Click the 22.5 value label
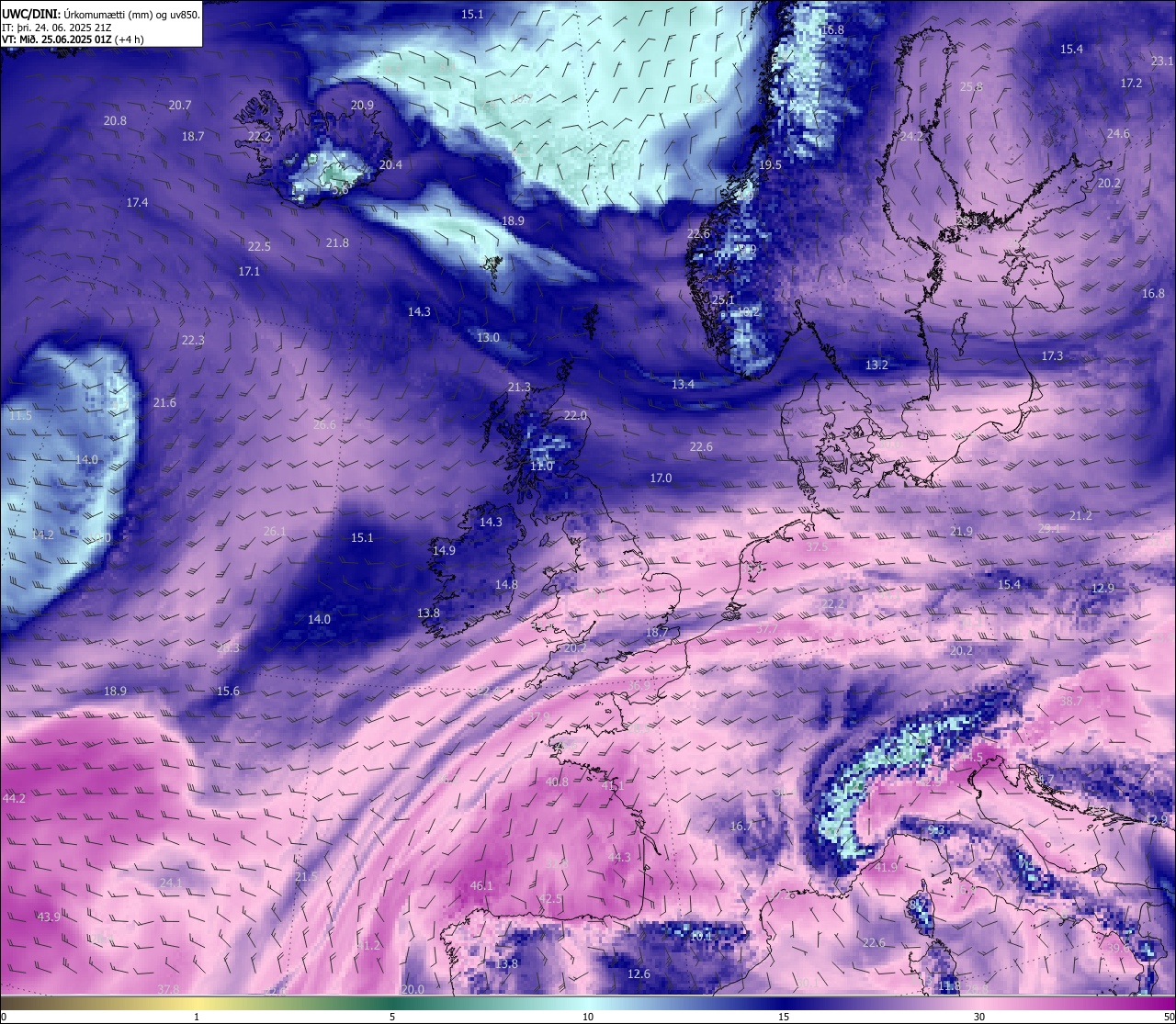Viewport: 1176px width, 1024px height. pos(259,247)
